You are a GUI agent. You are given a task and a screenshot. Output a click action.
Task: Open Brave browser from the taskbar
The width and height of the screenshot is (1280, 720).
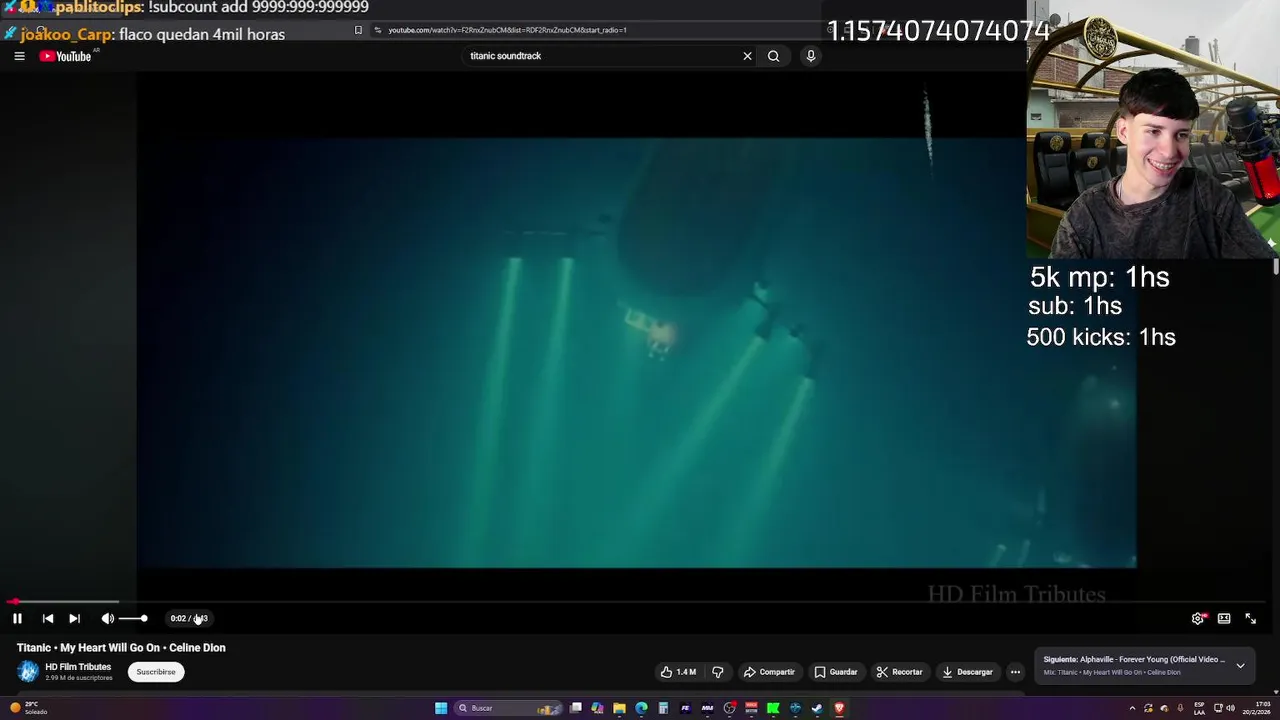point(839,708)
